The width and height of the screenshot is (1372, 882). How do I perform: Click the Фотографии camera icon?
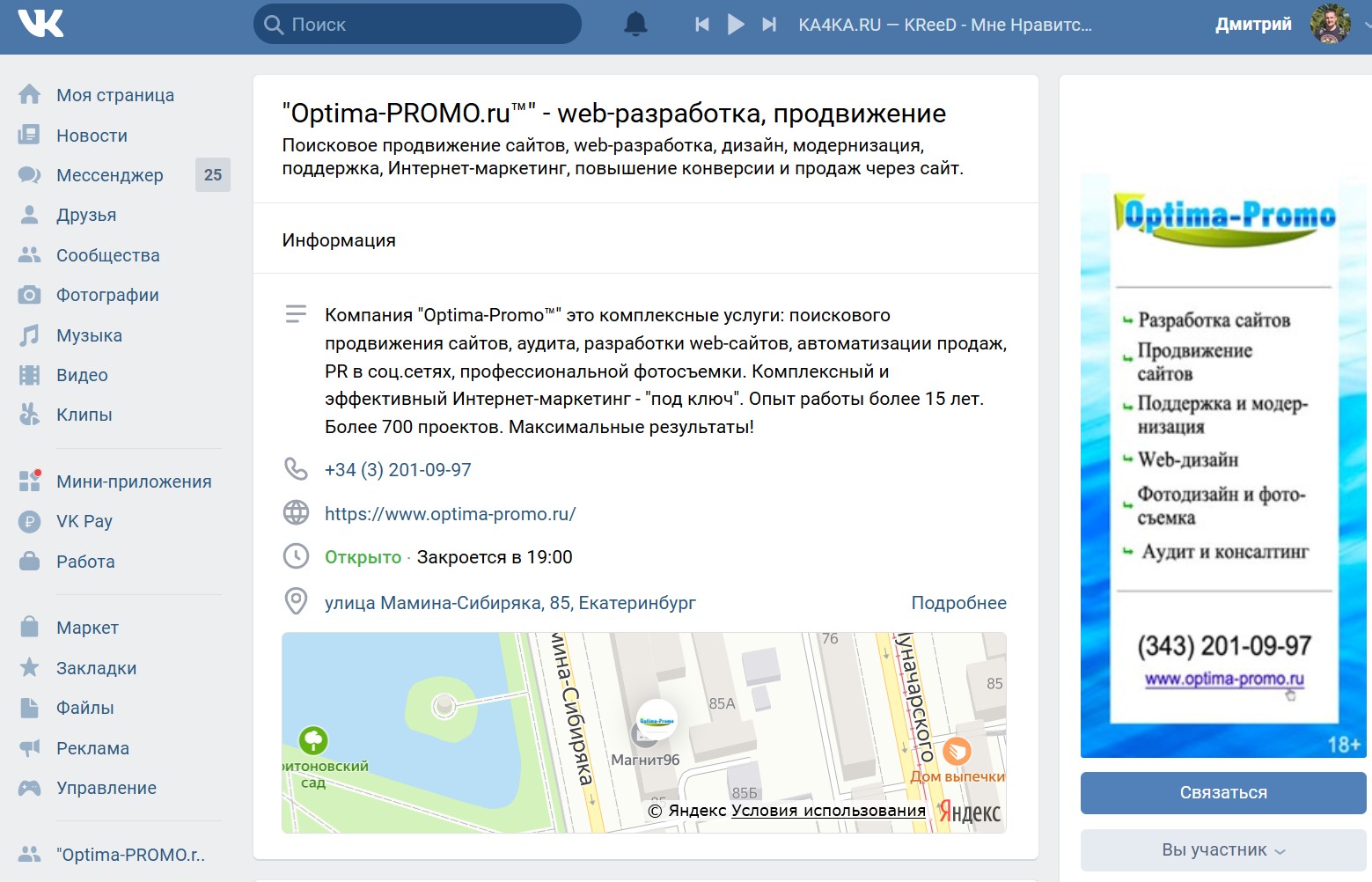(x=30, y=295)
